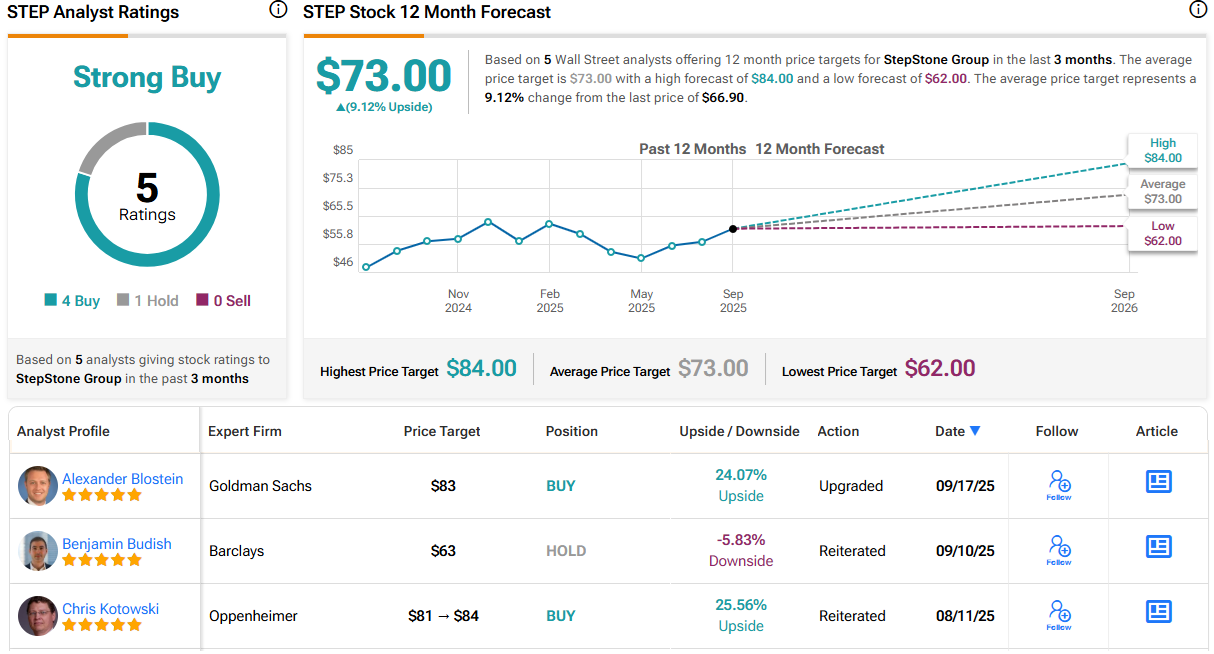
Task: Click the $63 price target cell
Action: coord(443,551)
